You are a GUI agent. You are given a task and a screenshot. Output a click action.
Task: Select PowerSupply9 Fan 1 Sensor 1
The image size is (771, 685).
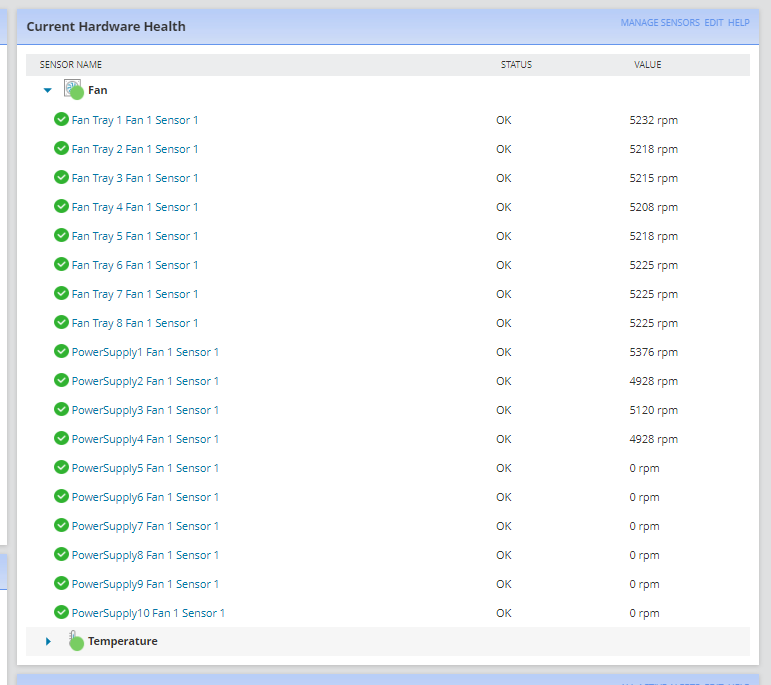pyautogui.click(x=145, y=584)
